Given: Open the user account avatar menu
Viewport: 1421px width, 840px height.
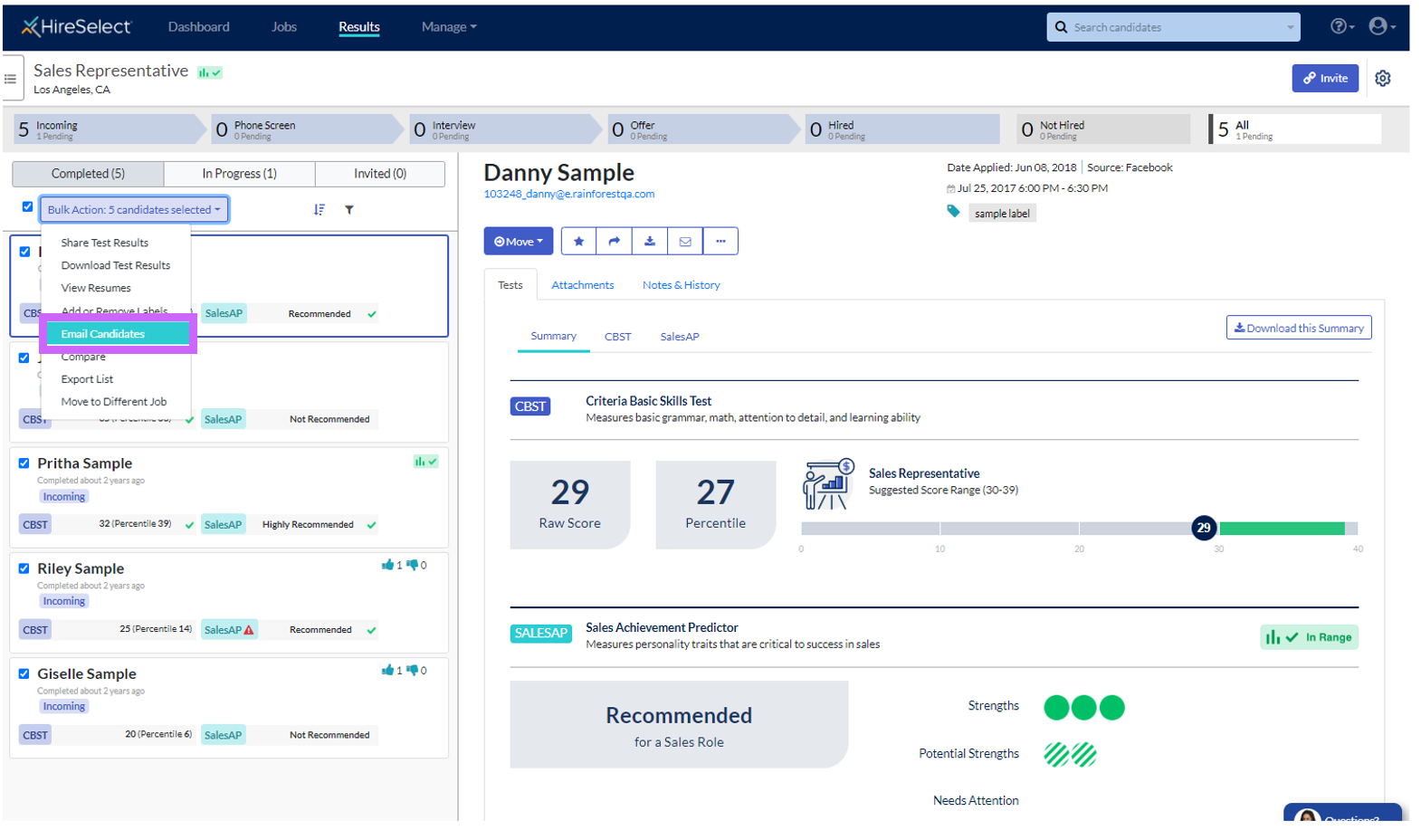Looking at the screenshot, I should pyautogui.click(x=1381, y=26).
